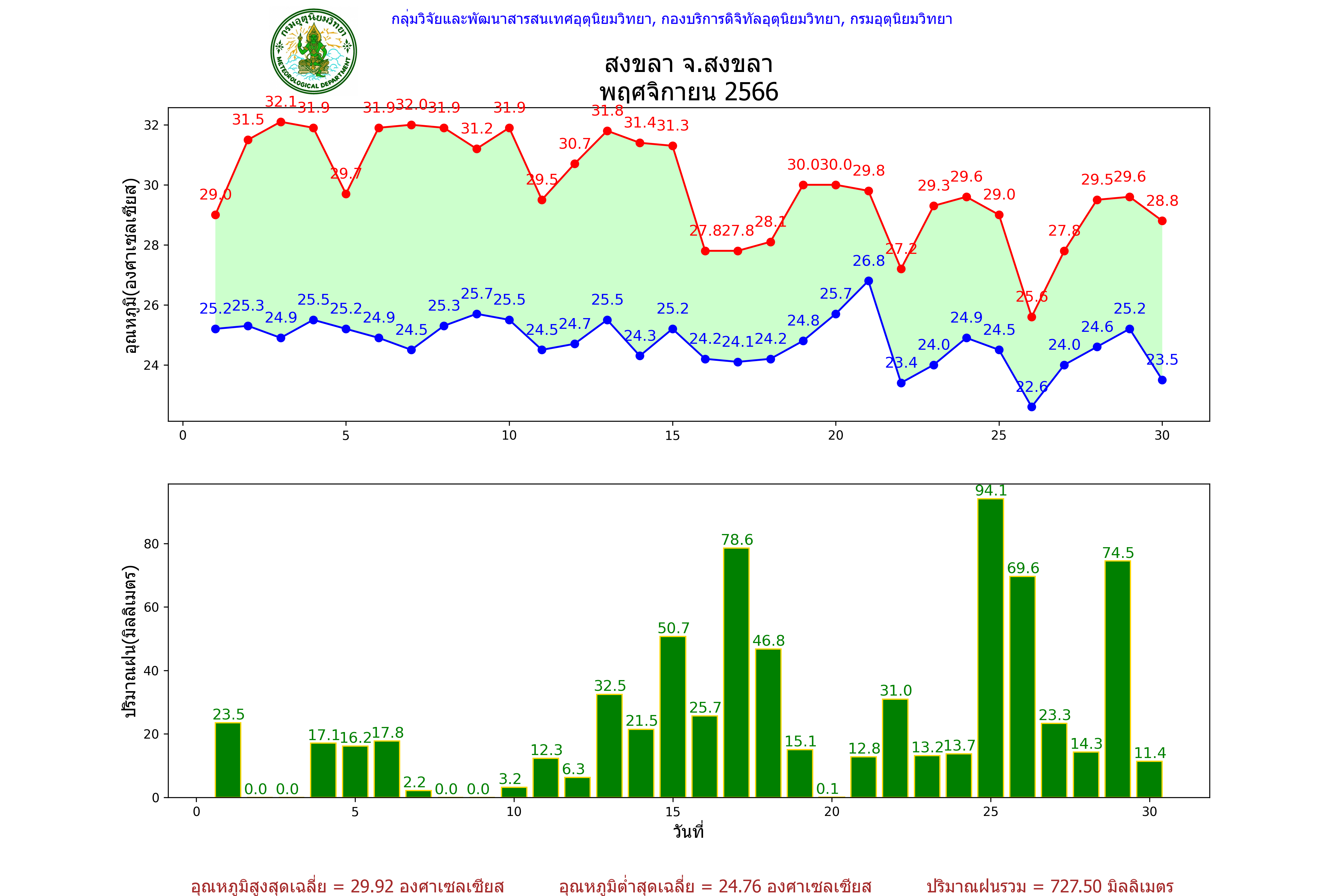Viewport: 1344px width, 896px height.
Task: Click the วันที่ x-axis label
Action: [x=688, y=832]
